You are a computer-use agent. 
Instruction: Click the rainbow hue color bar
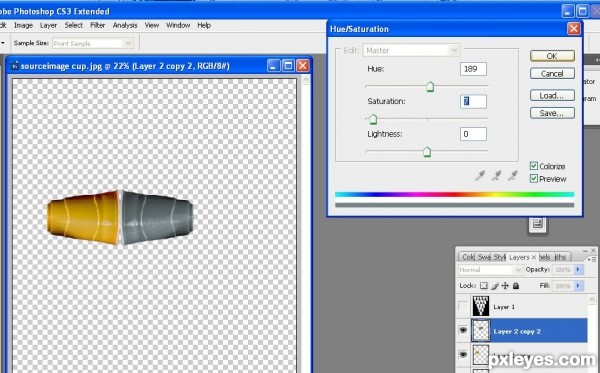click(454, 194)
